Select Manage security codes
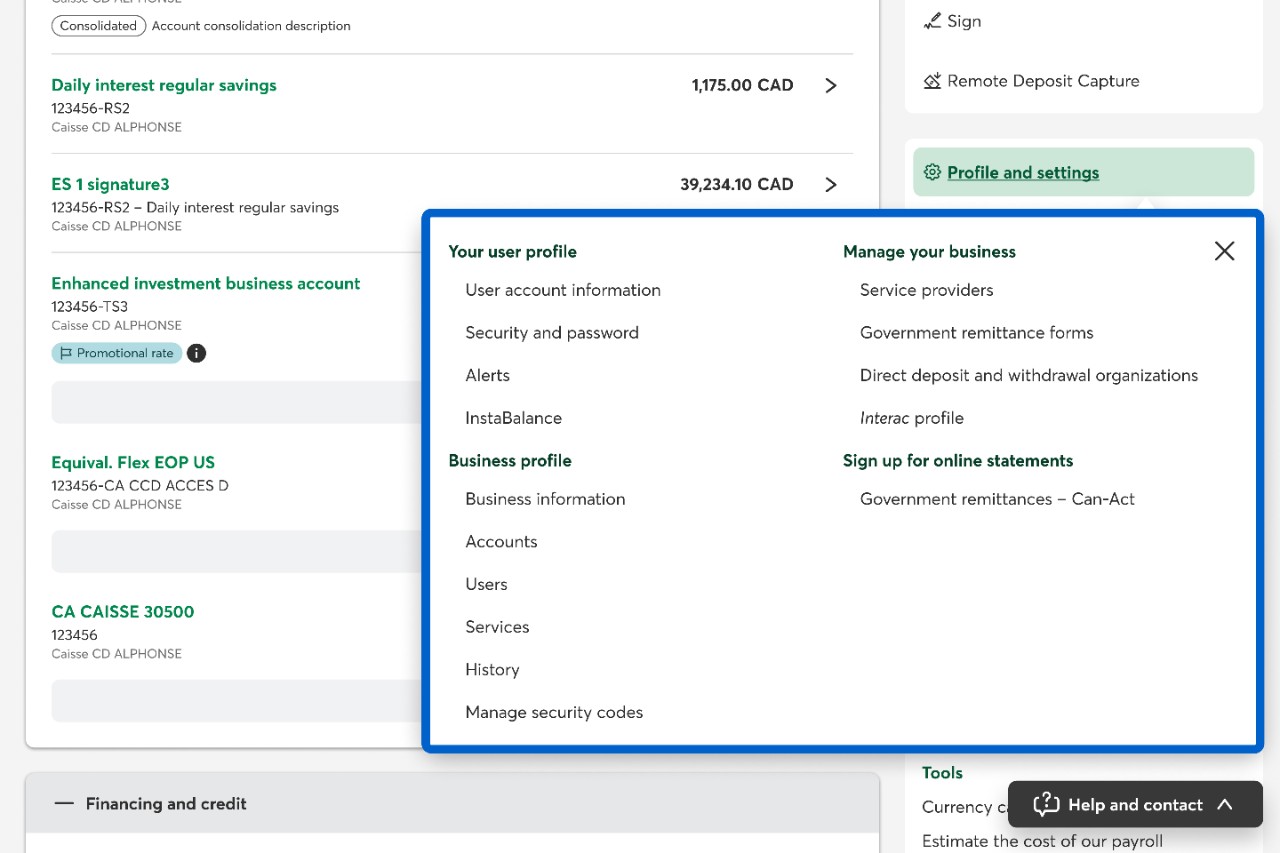Viewport: 1280px width, 853px height. click(554, 712)
